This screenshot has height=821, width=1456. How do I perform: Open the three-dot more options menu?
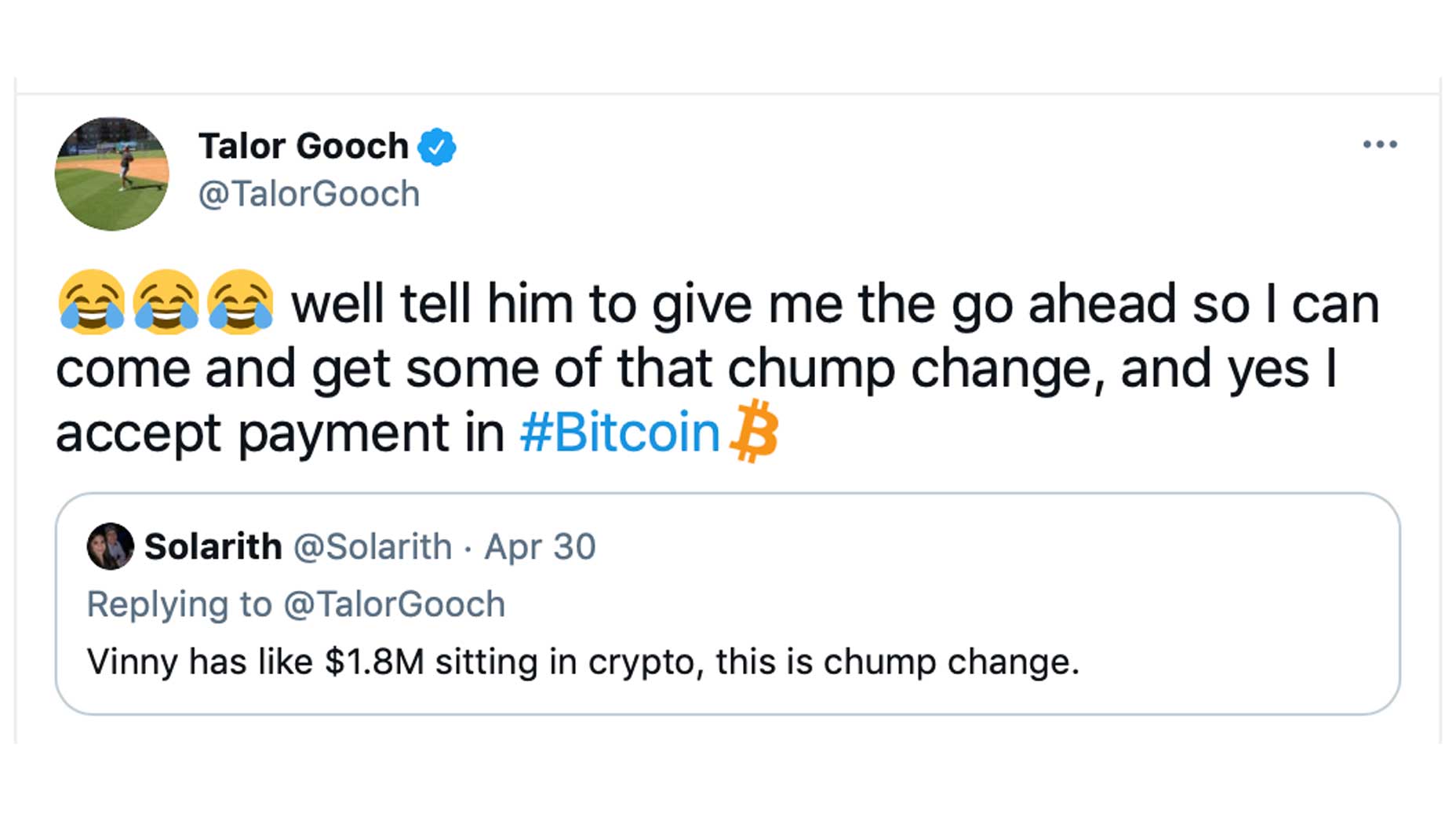[x=1379, y=144]
